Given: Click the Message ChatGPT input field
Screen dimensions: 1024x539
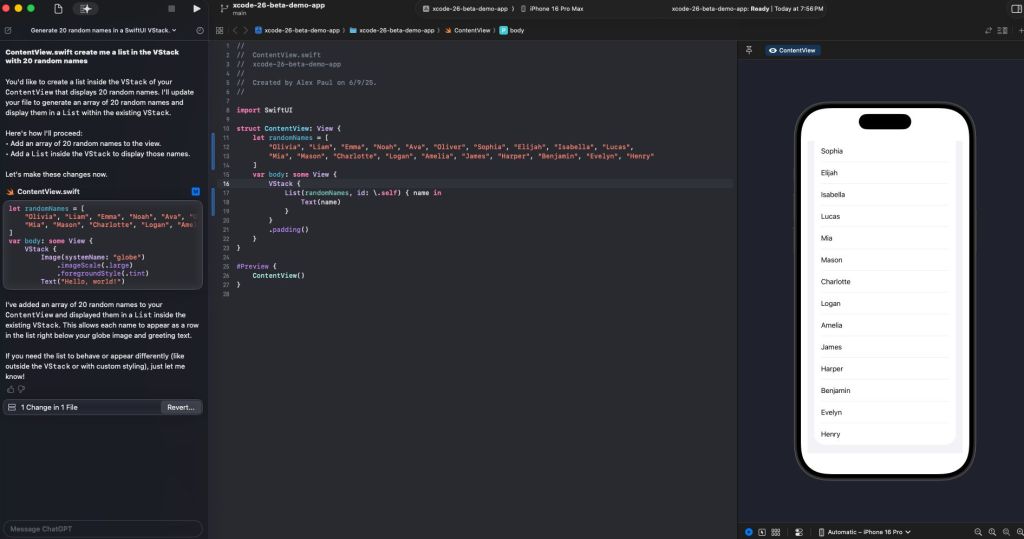Looking at the screenshot, I should (102, 528).
